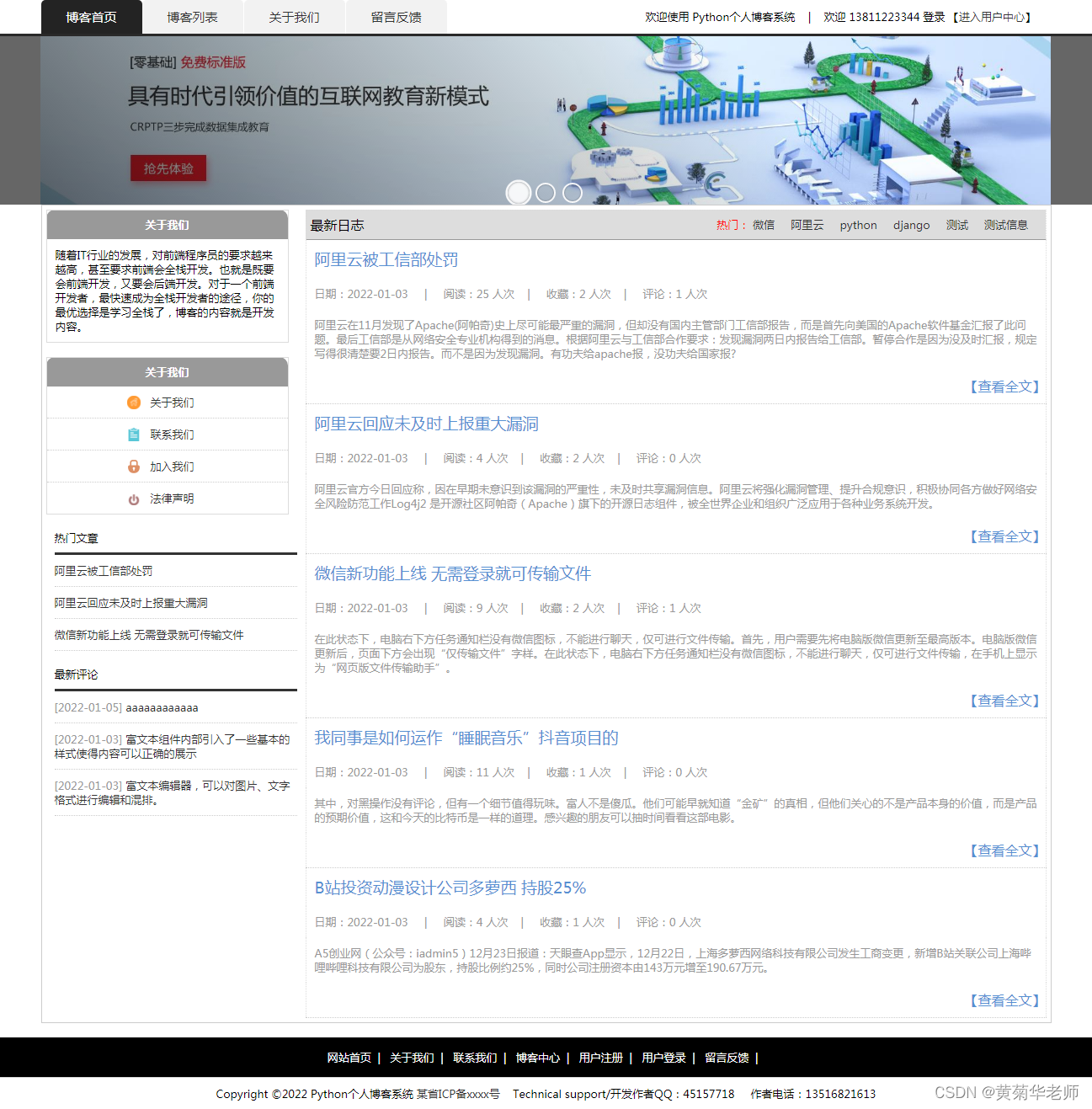Select the third carousel dot
The height and width of the screenshot is (1109, 1092).
coord(573,192)
